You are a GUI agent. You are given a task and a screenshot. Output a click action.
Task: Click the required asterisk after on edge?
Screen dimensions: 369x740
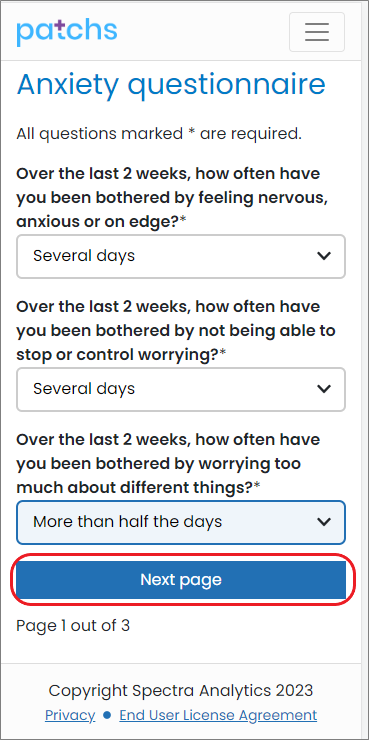(x=183, y=221)
